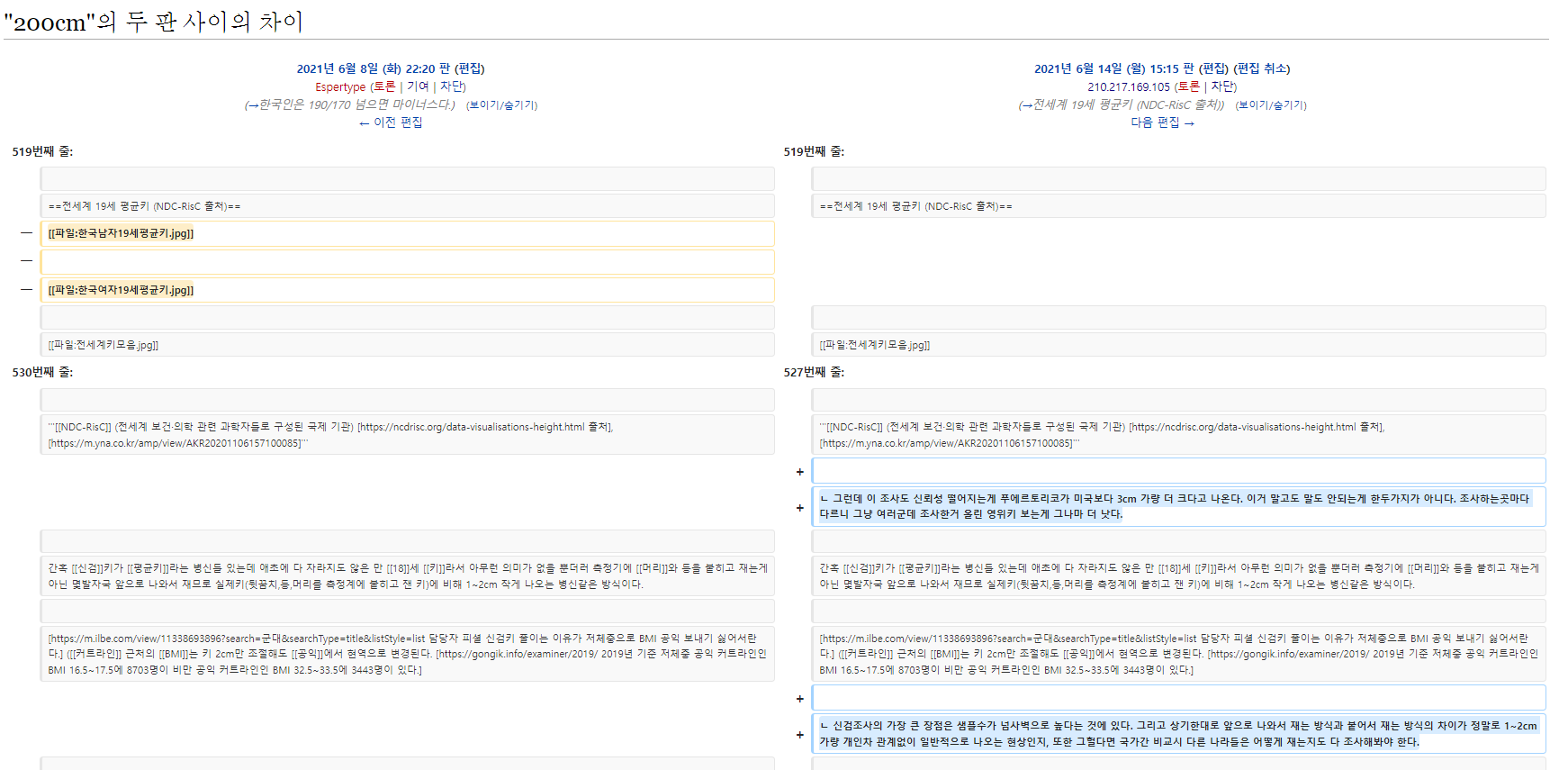Click the removed line 한국남자19세평균키.jpg
Viewport: 1568px width, 770px height.
click(x=121, y=233)
